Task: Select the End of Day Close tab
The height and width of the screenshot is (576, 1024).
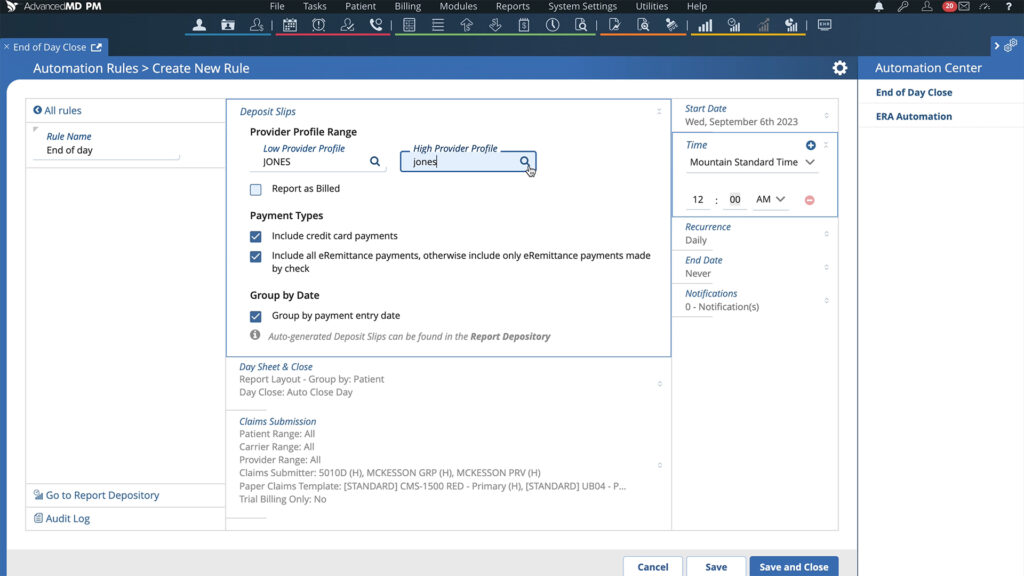Action: 49,47
